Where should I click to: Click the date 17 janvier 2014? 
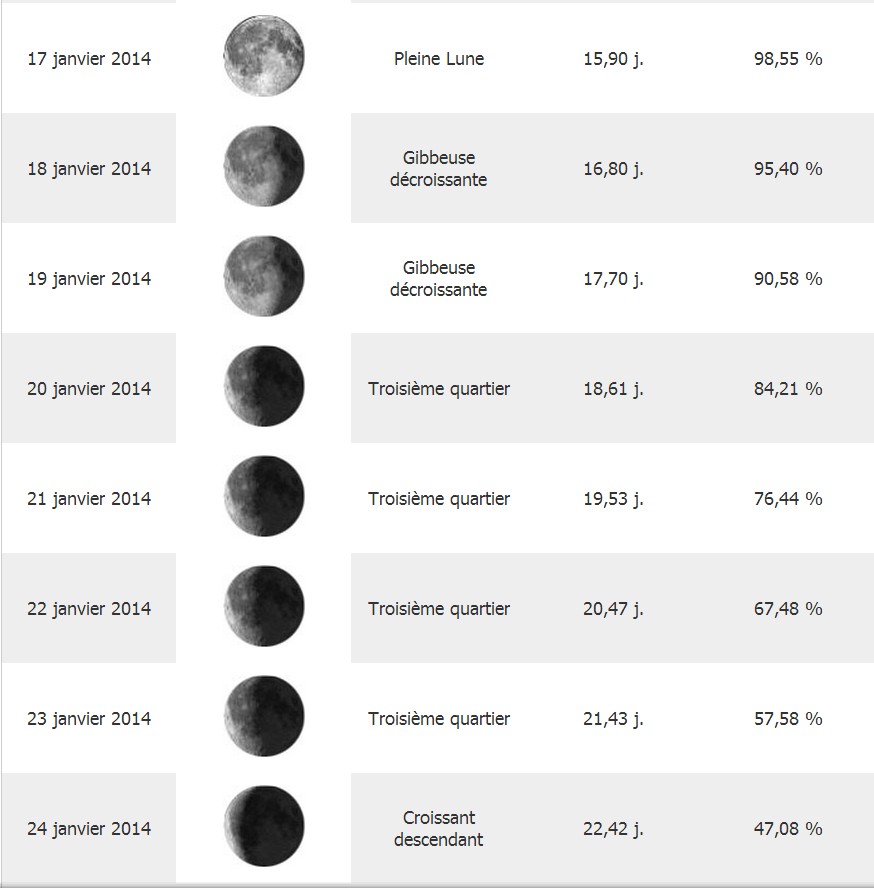point(89,59)
